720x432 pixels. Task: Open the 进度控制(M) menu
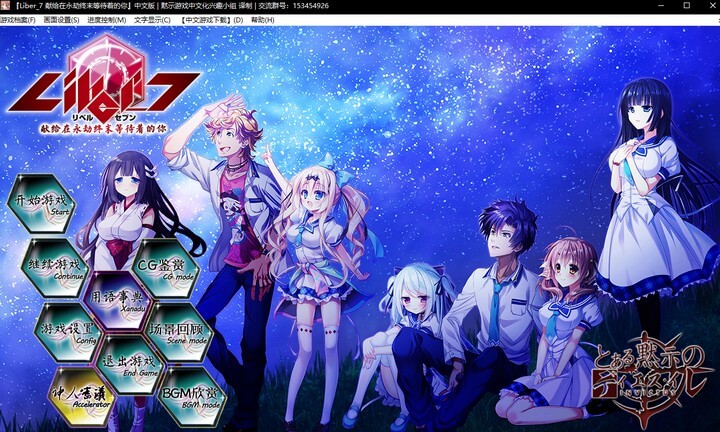pos(107,20)
